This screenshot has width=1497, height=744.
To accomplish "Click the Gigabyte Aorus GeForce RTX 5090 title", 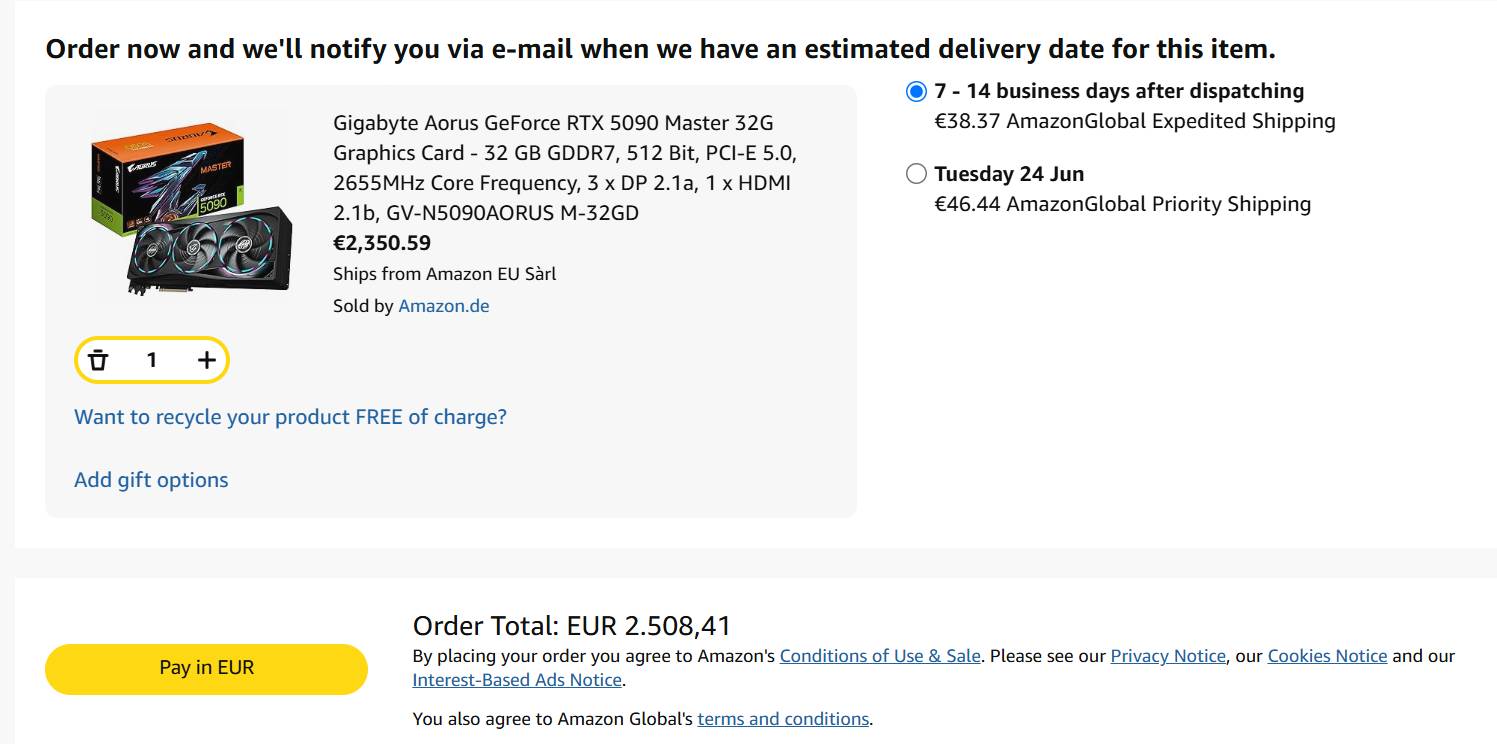I will [565, 168].
